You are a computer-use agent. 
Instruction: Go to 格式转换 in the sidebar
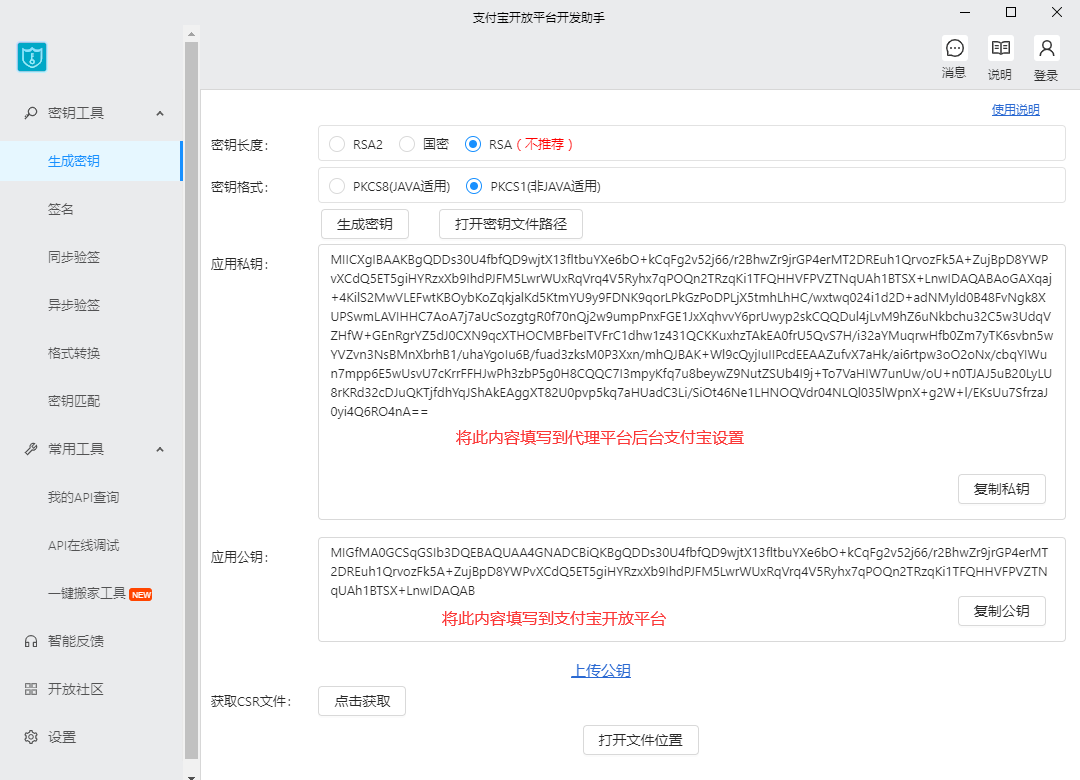coord(74,353)
